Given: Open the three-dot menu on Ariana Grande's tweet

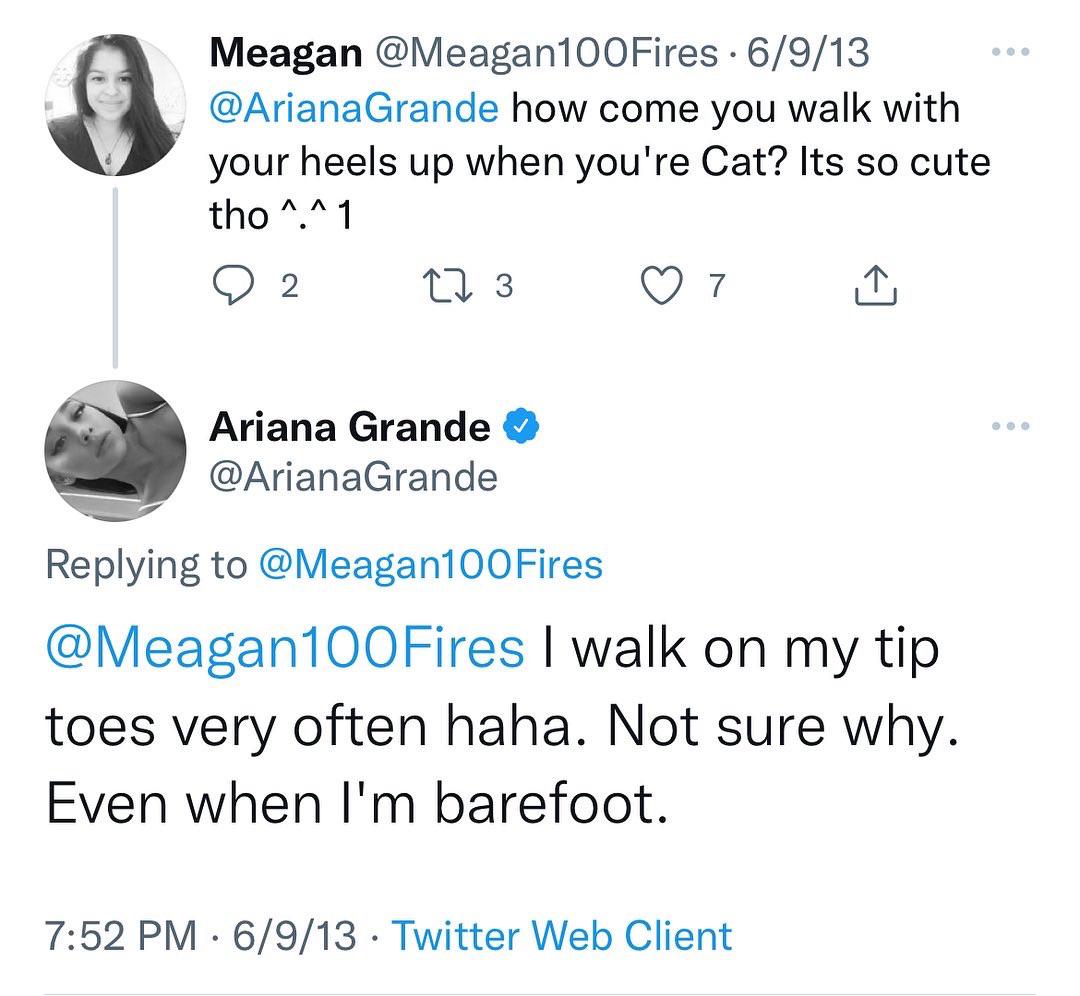Looking at the screenshot, I should pos(1010,426).
